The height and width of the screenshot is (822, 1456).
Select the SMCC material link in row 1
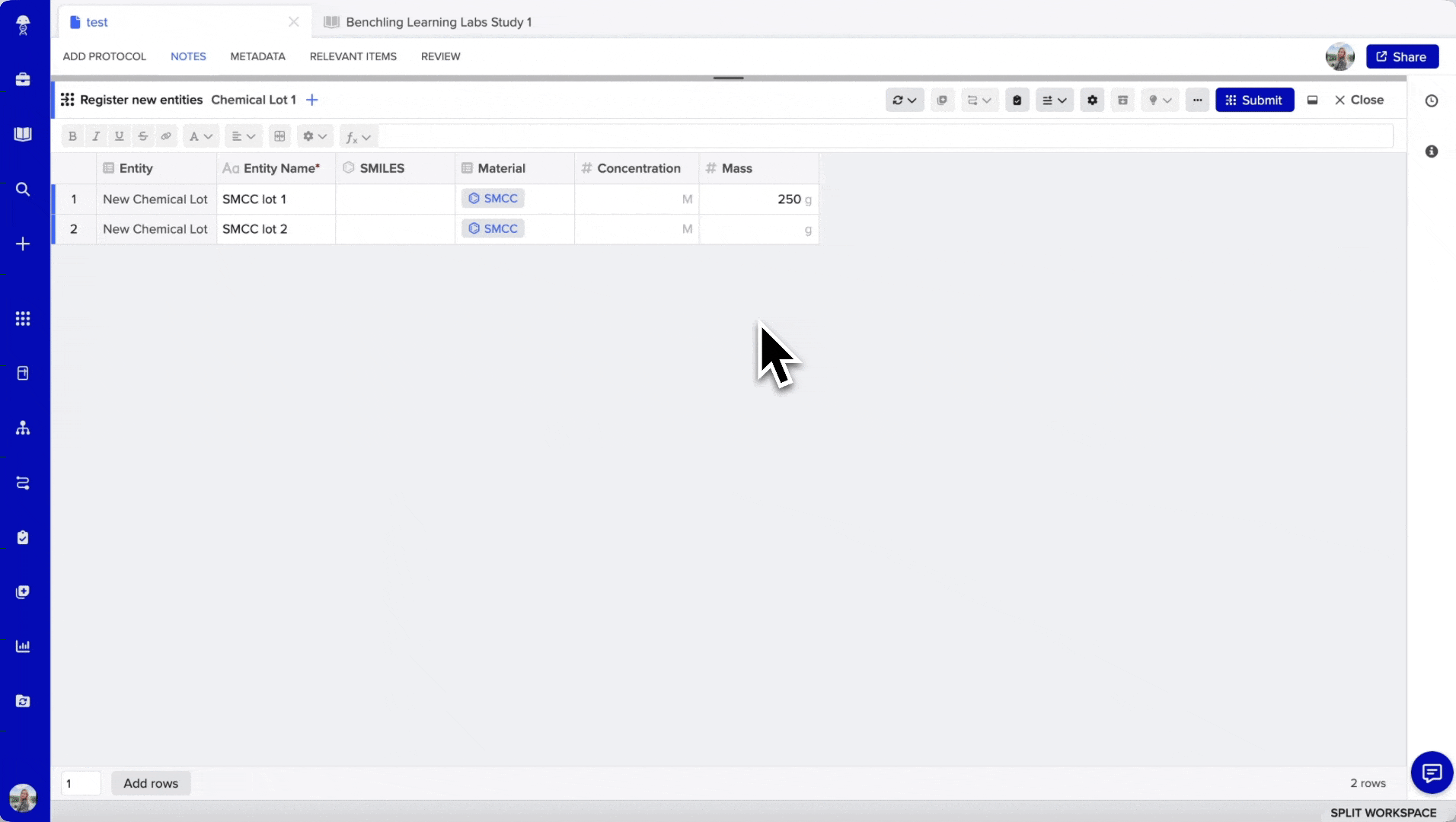pyautogui.click(x=493, y=198)
